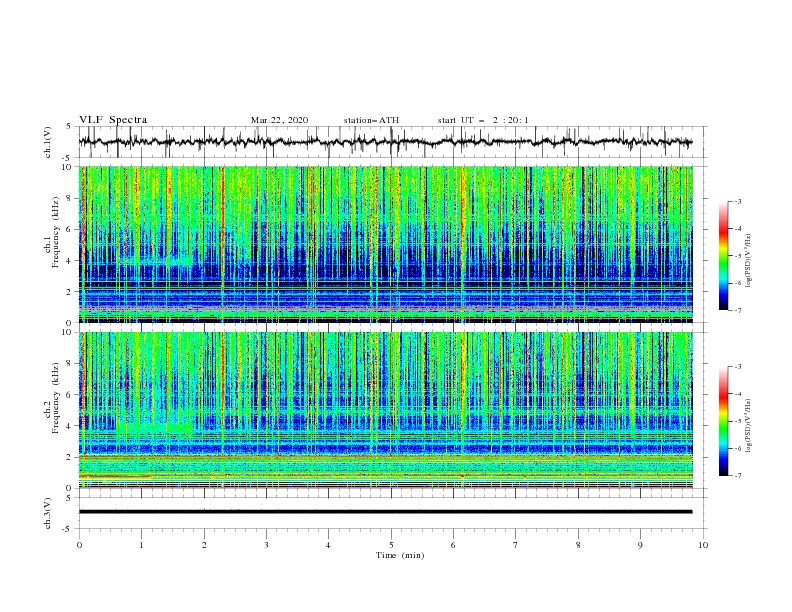Screen dimensions: 792x612
Task: Click the ch.1 voltage waveform trace
Action: click(x=385, y=142)
